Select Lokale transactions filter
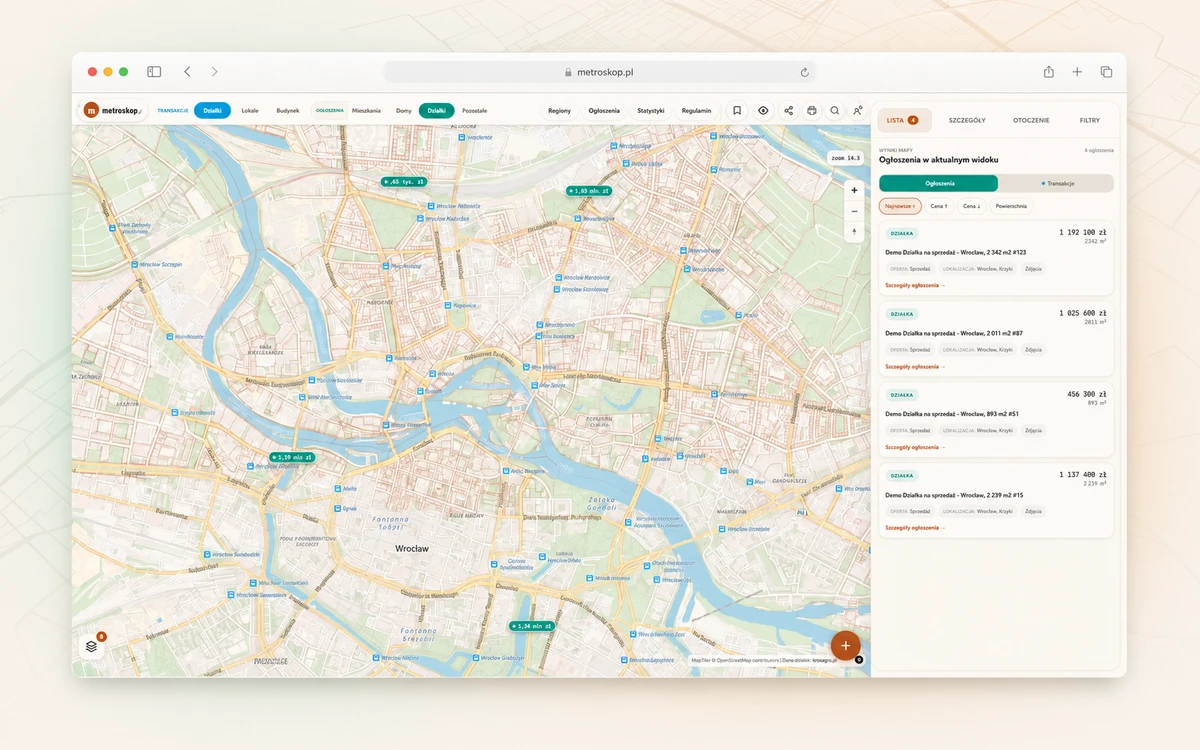 250,111
